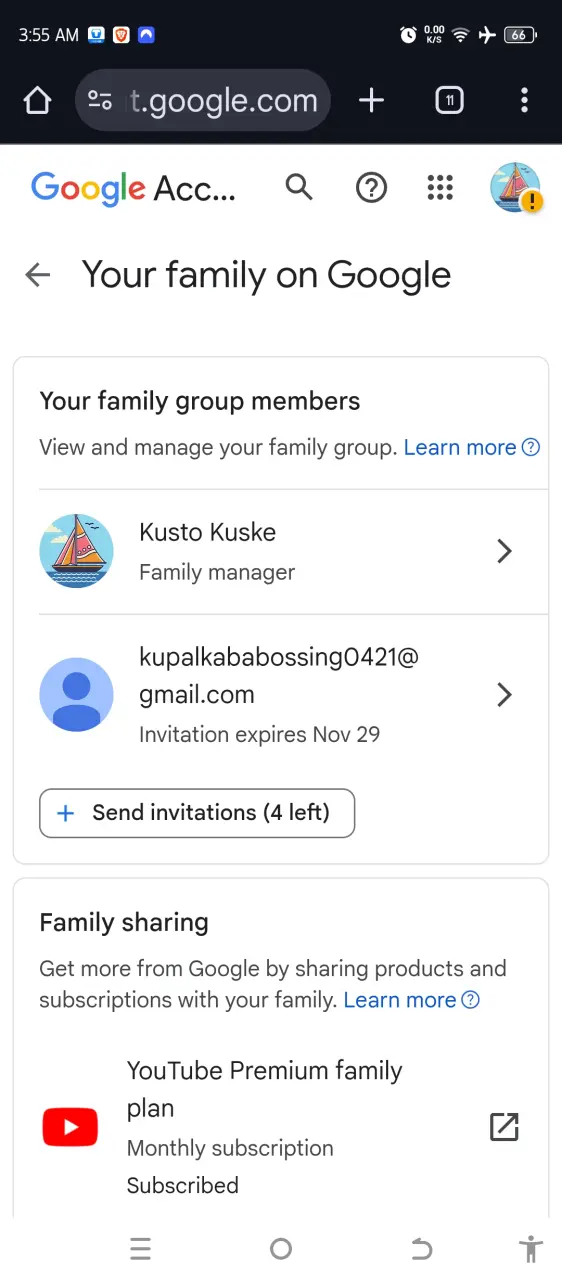Expand the kupalkababossing0421 invitation chevron
The image size is (562, 1280).
tap(505, 695)
